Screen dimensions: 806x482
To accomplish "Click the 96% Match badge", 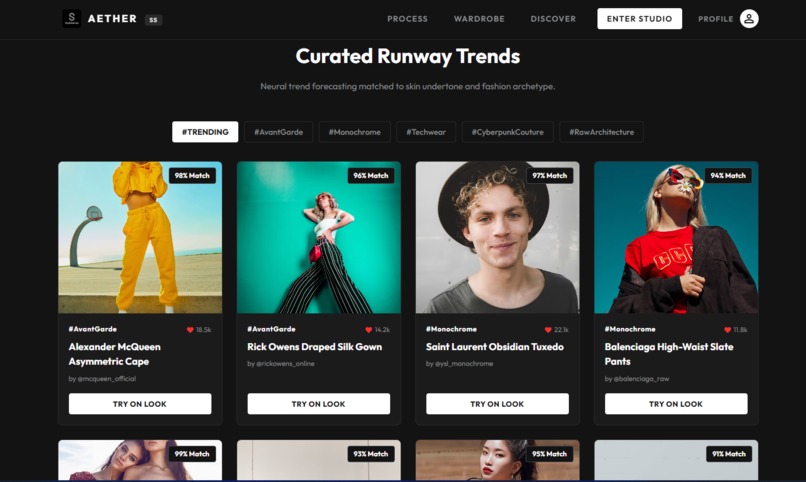I will (371, 176).
